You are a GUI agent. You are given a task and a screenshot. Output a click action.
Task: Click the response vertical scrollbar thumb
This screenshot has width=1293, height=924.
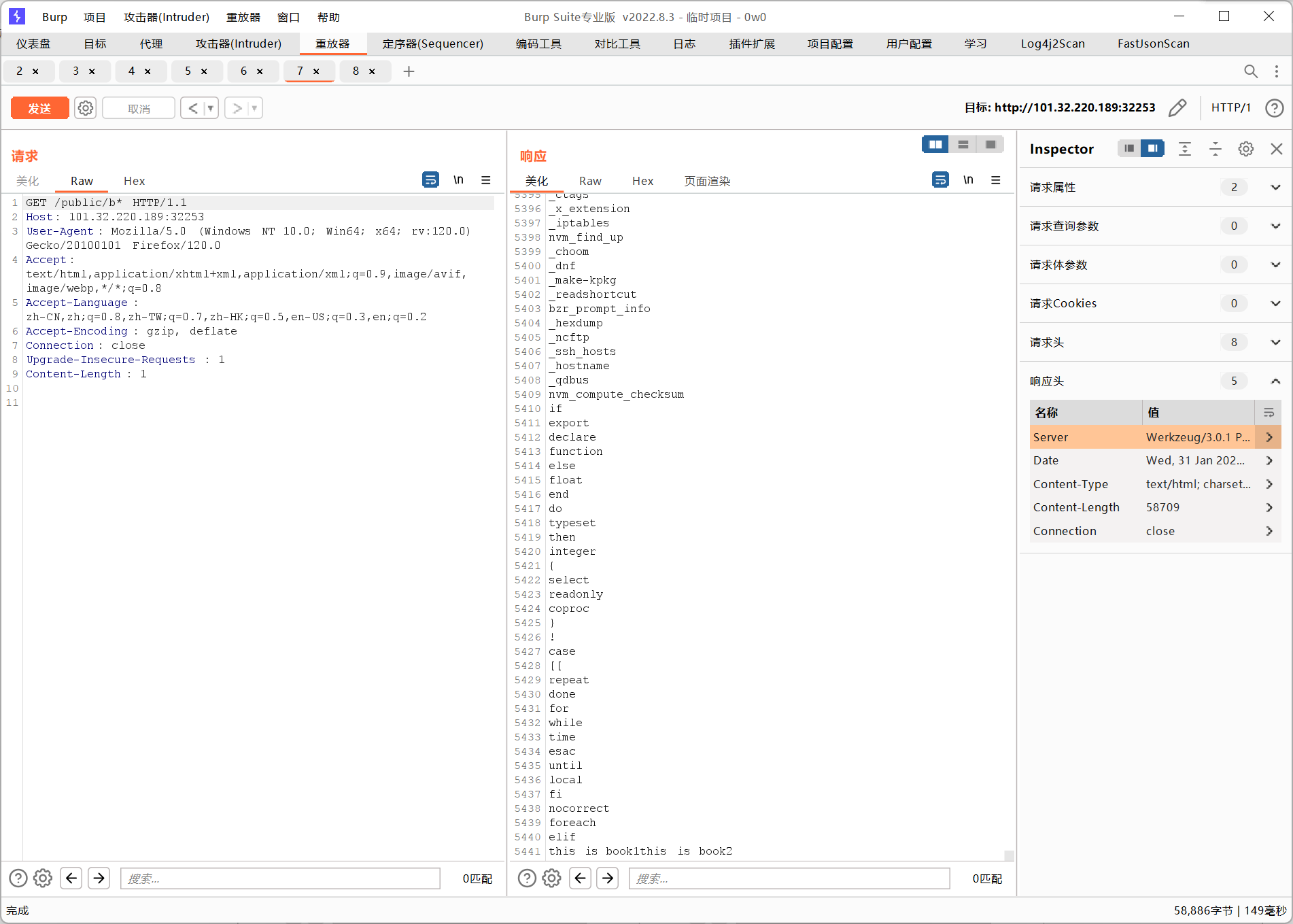pos(1009,855)
